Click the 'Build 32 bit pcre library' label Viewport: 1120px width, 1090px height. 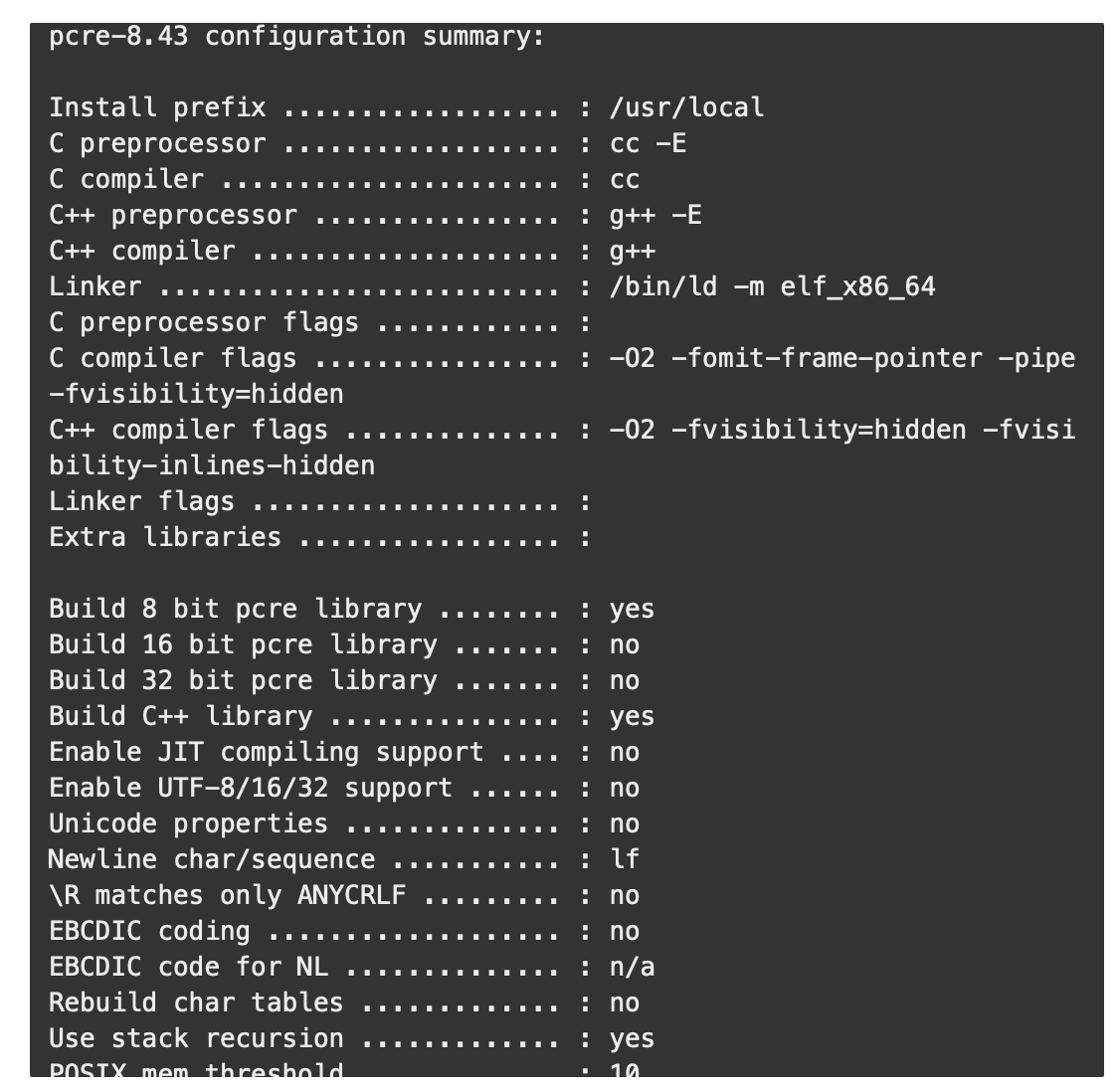click(x=243, y=680)
